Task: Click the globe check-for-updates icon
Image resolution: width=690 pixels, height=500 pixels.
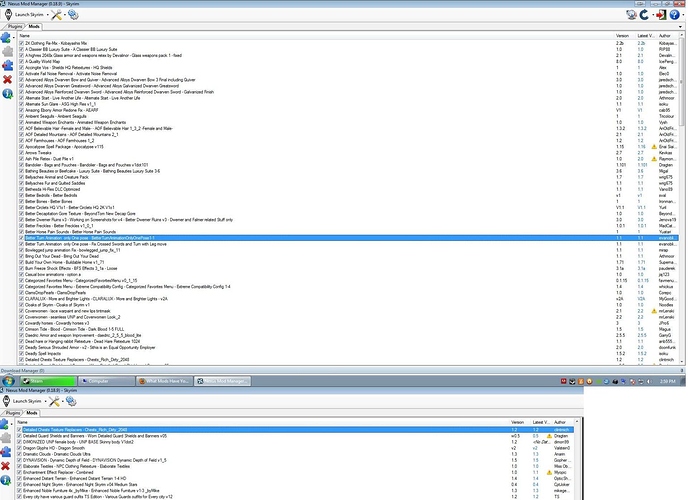Action: 631,15
